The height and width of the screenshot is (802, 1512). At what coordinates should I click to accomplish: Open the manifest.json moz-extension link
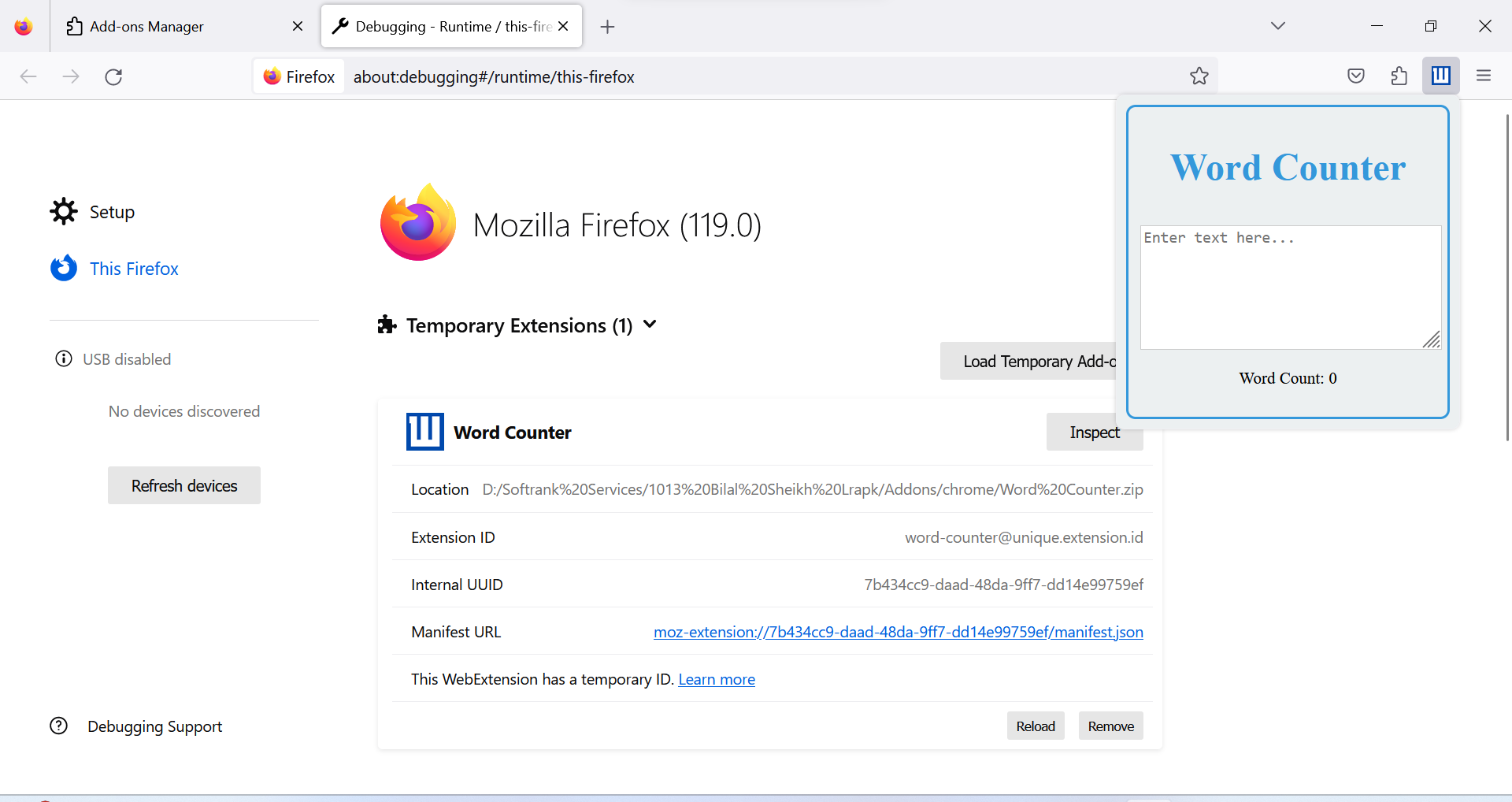pos(899,632)
